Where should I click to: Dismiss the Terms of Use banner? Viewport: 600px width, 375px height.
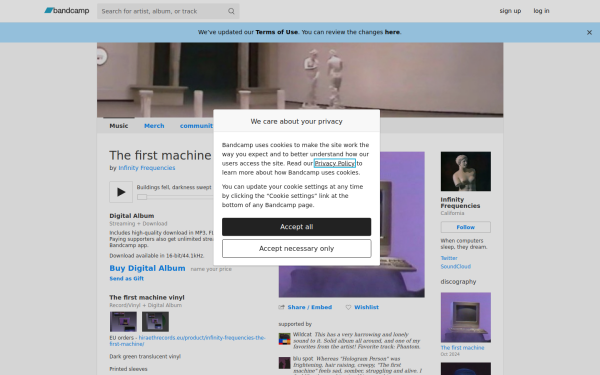pos(589,33)
